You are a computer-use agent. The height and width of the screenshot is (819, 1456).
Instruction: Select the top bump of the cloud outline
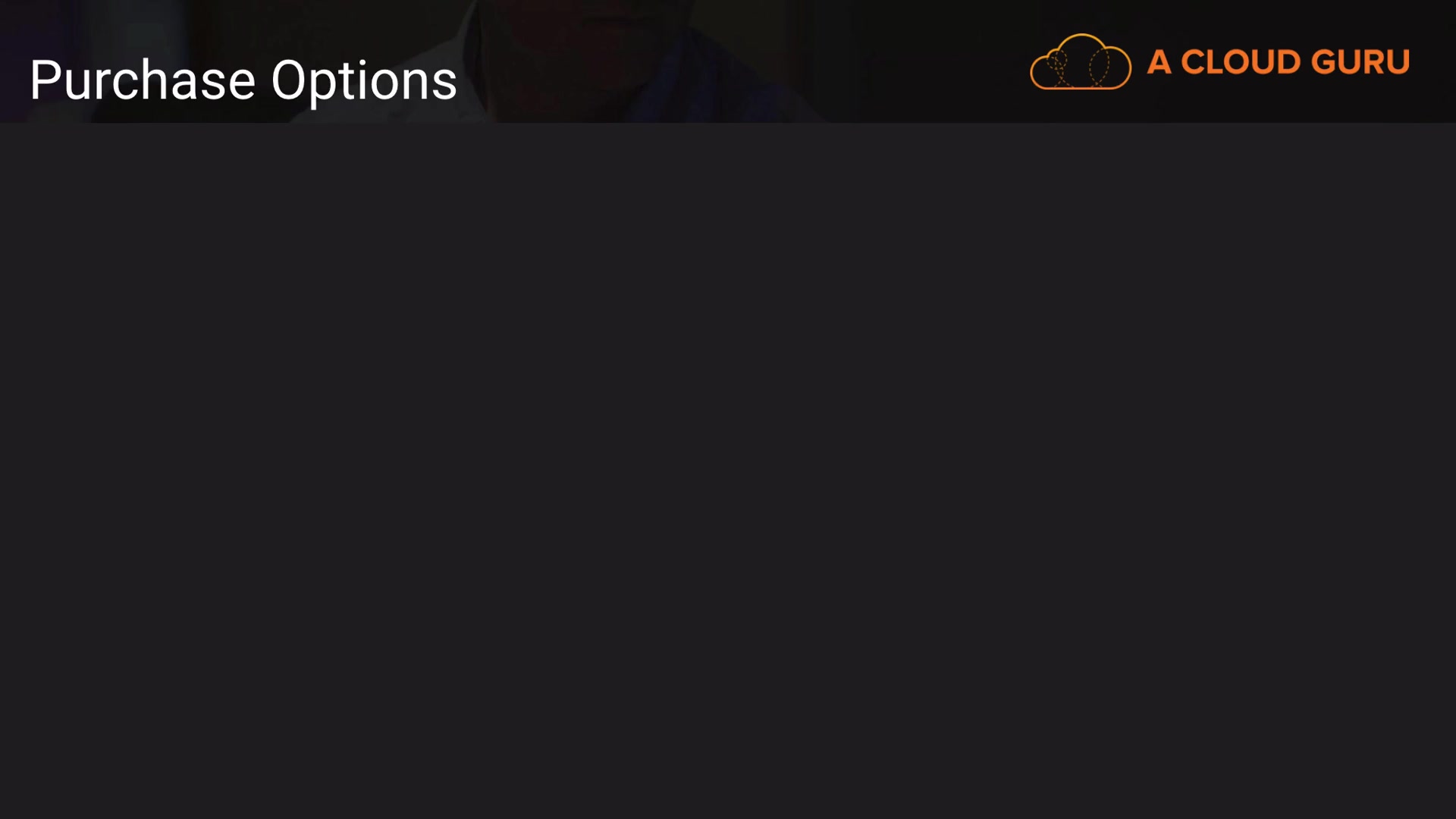pyautogui.click(x=1081, y=36)
